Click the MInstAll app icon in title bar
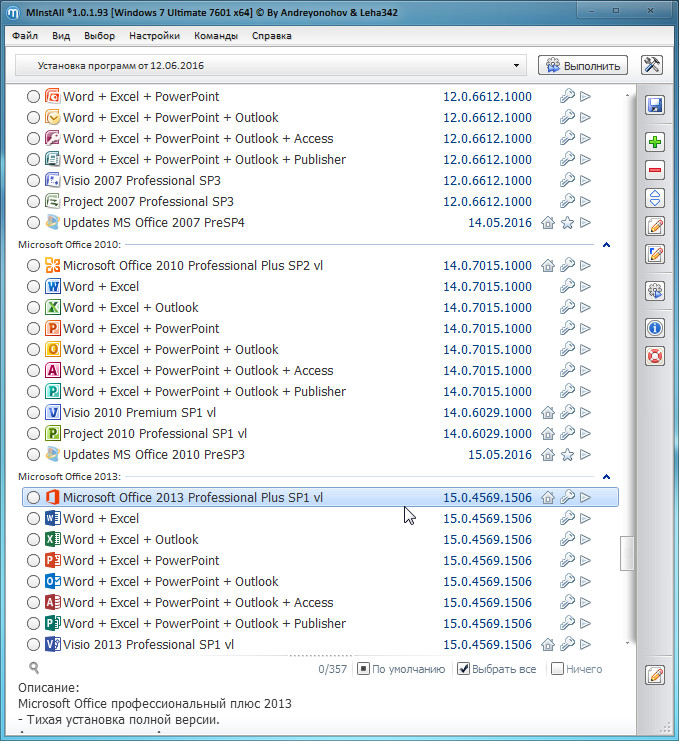 [13, 12]
